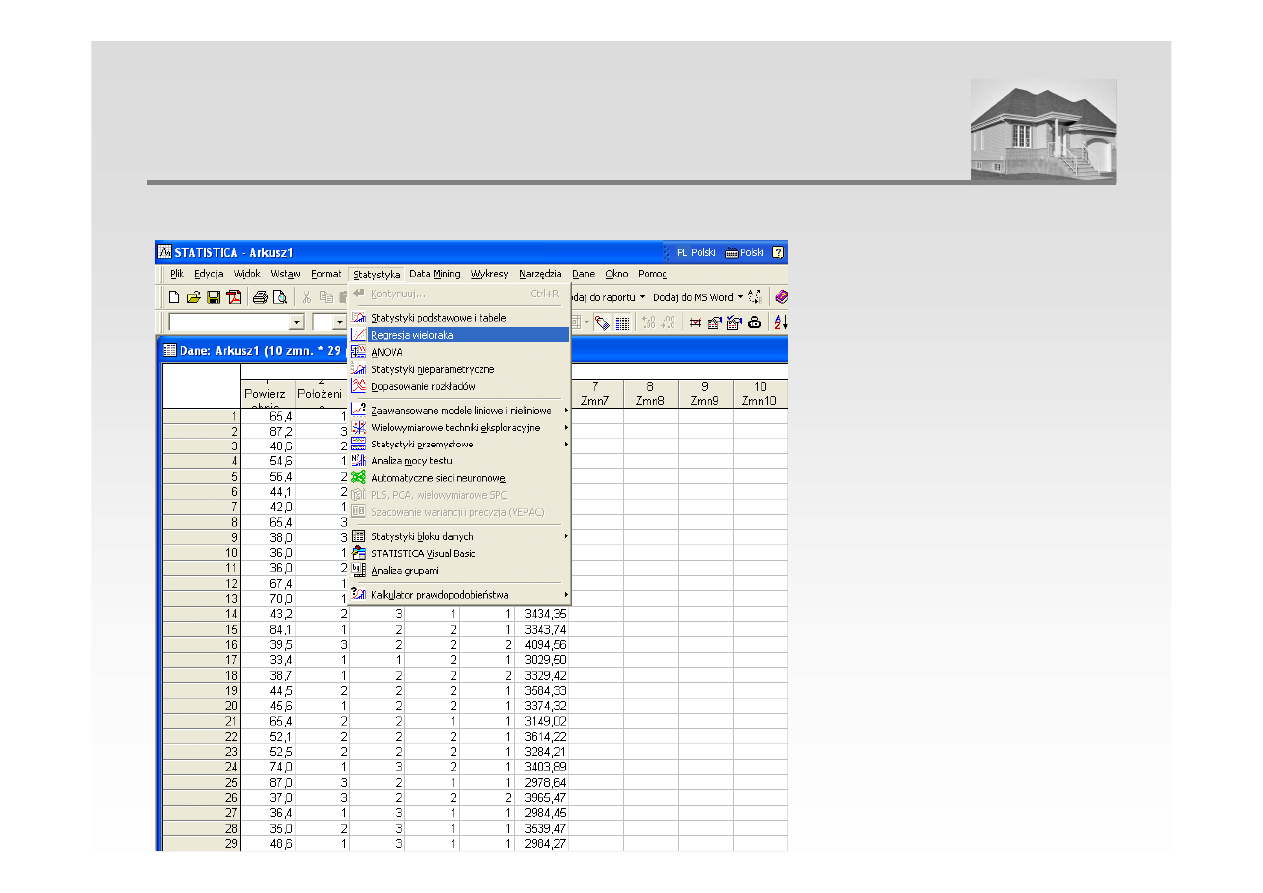
Task: Click the New document toolbar icon
Action: pyautogui.click(x=174, y=297)
